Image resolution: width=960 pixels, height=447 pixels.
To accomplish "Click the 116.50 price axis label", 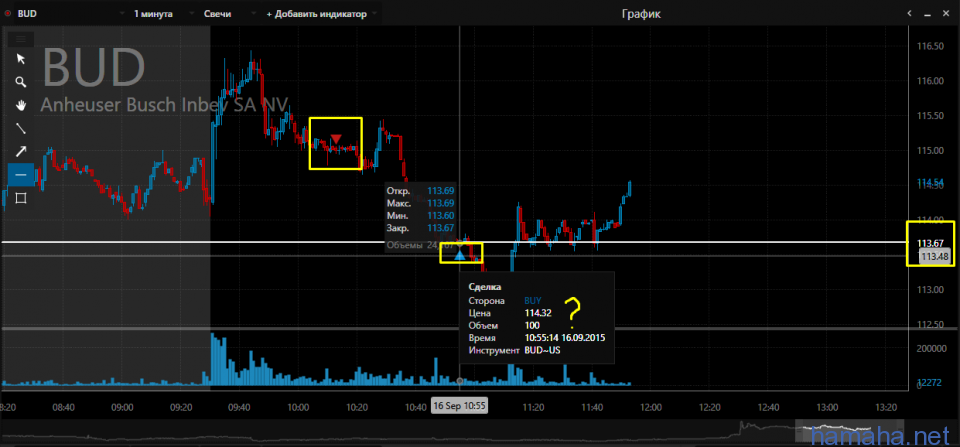I will coord(930,46).
